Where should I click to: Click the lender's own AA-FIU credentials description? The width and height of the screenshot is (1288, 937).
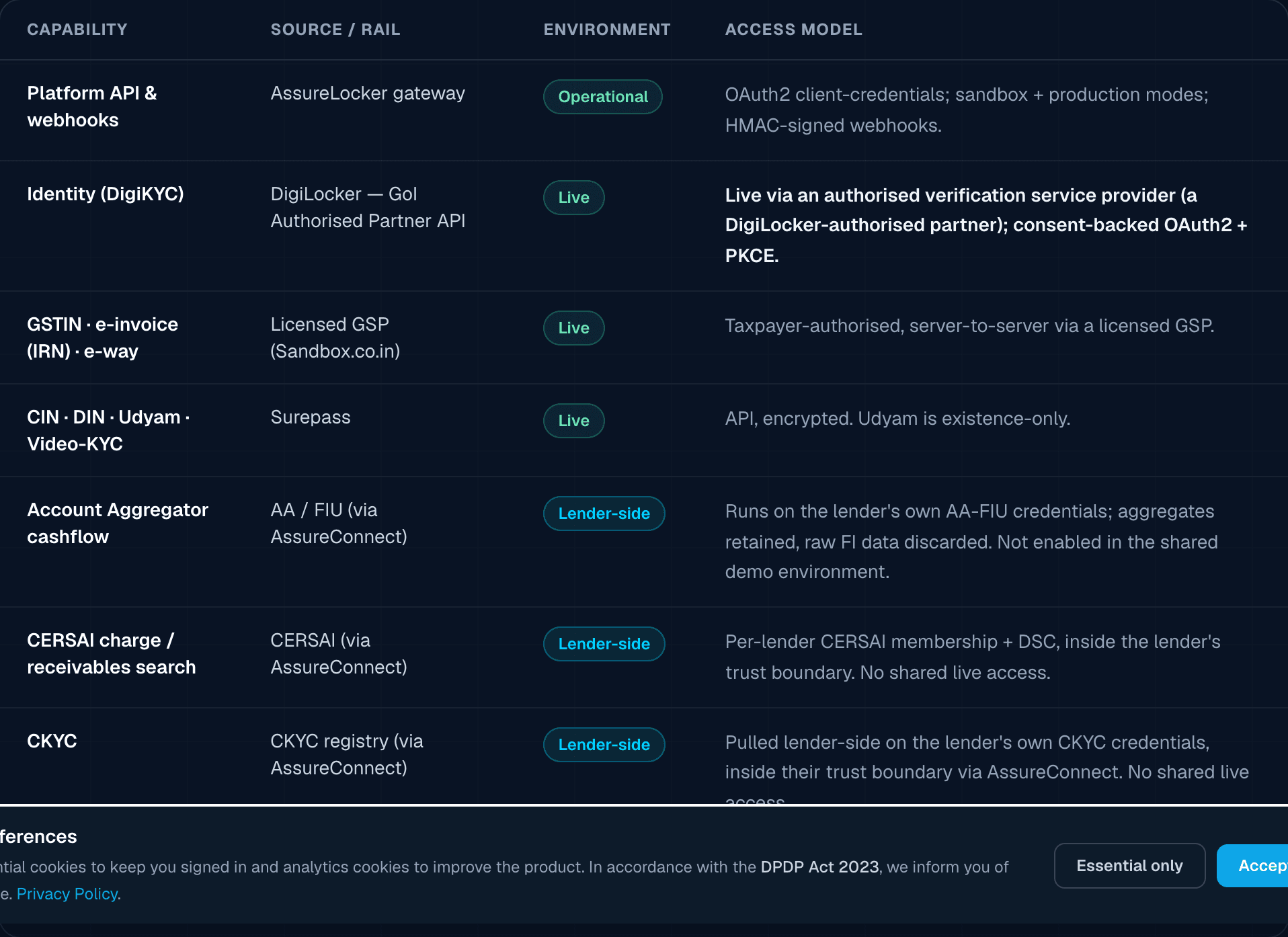pyautogui.click(x=971, y=541)
